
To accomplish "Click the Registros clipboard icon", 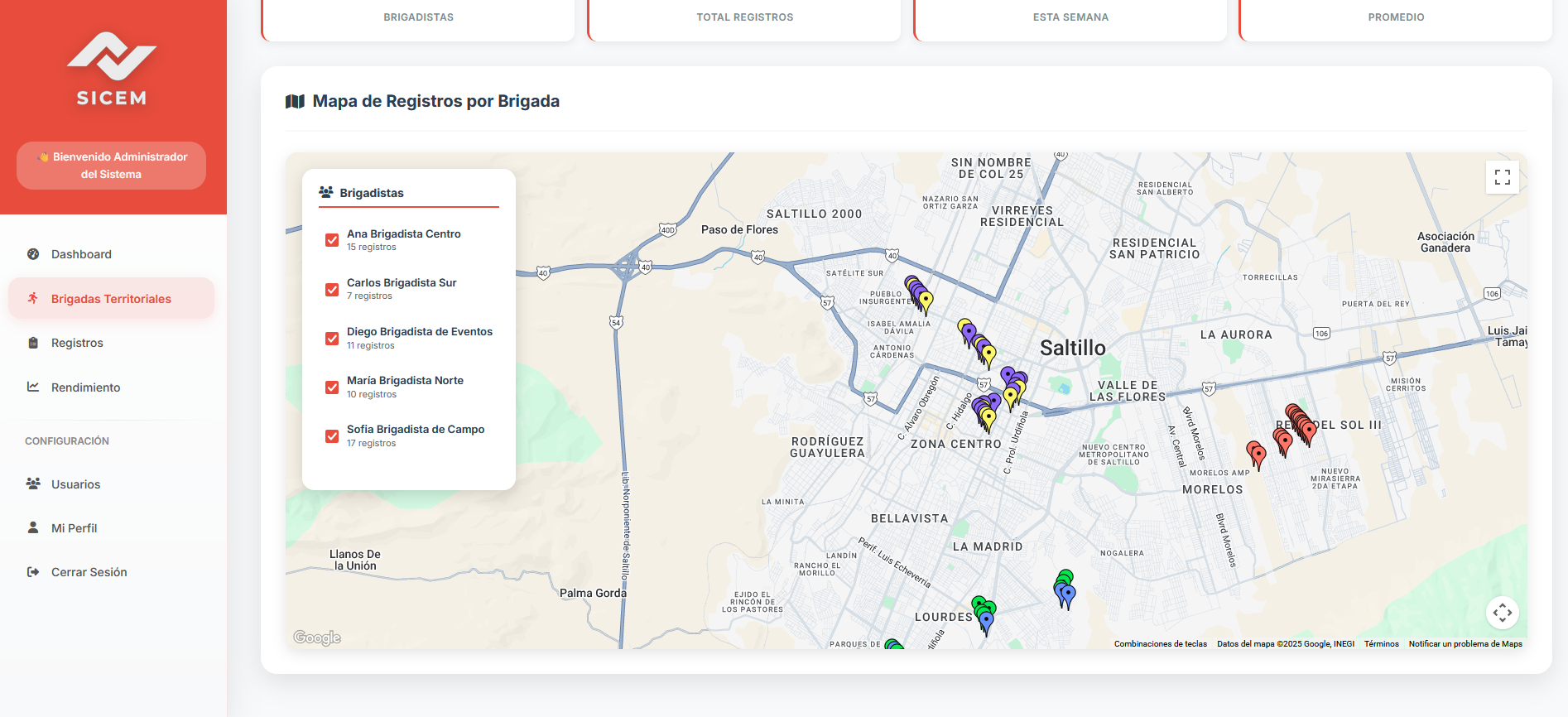I will tap(33, 343).
